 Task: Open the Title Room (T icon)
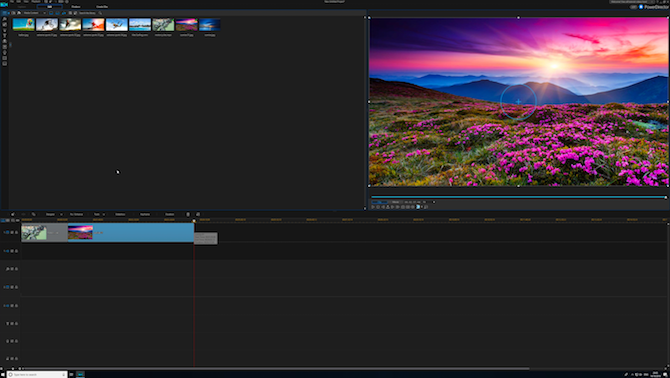[x=5, y=36]
